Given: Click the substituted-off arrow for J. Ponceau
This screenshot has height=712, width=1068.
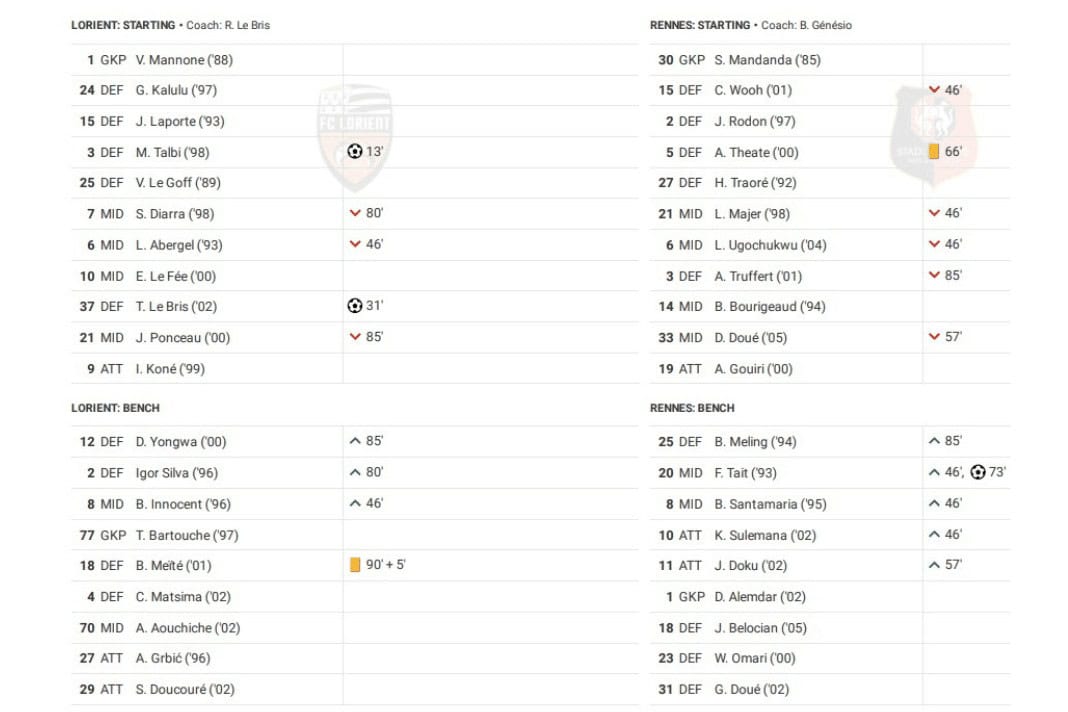Looking at the screenshot, I should [355, 337].
